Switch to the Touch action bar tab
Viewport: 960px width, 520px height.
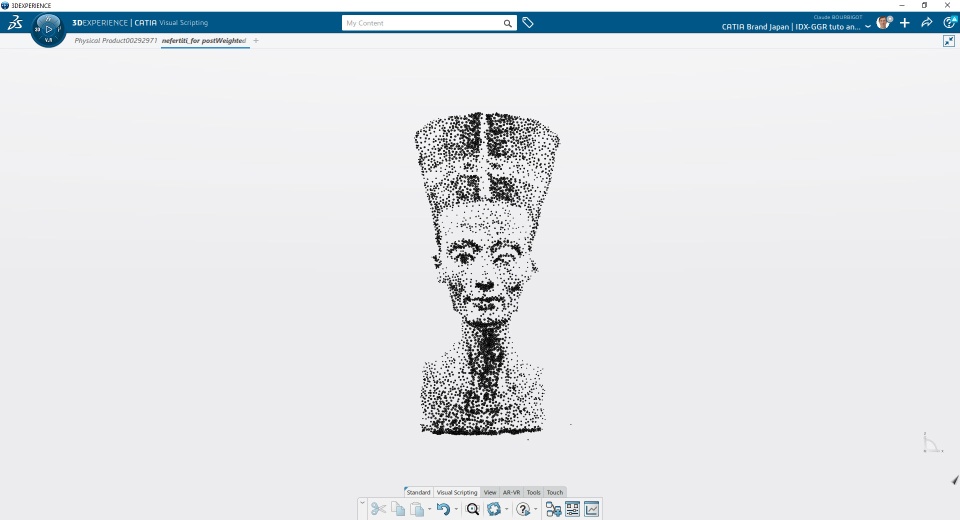(x=555, y=492)
